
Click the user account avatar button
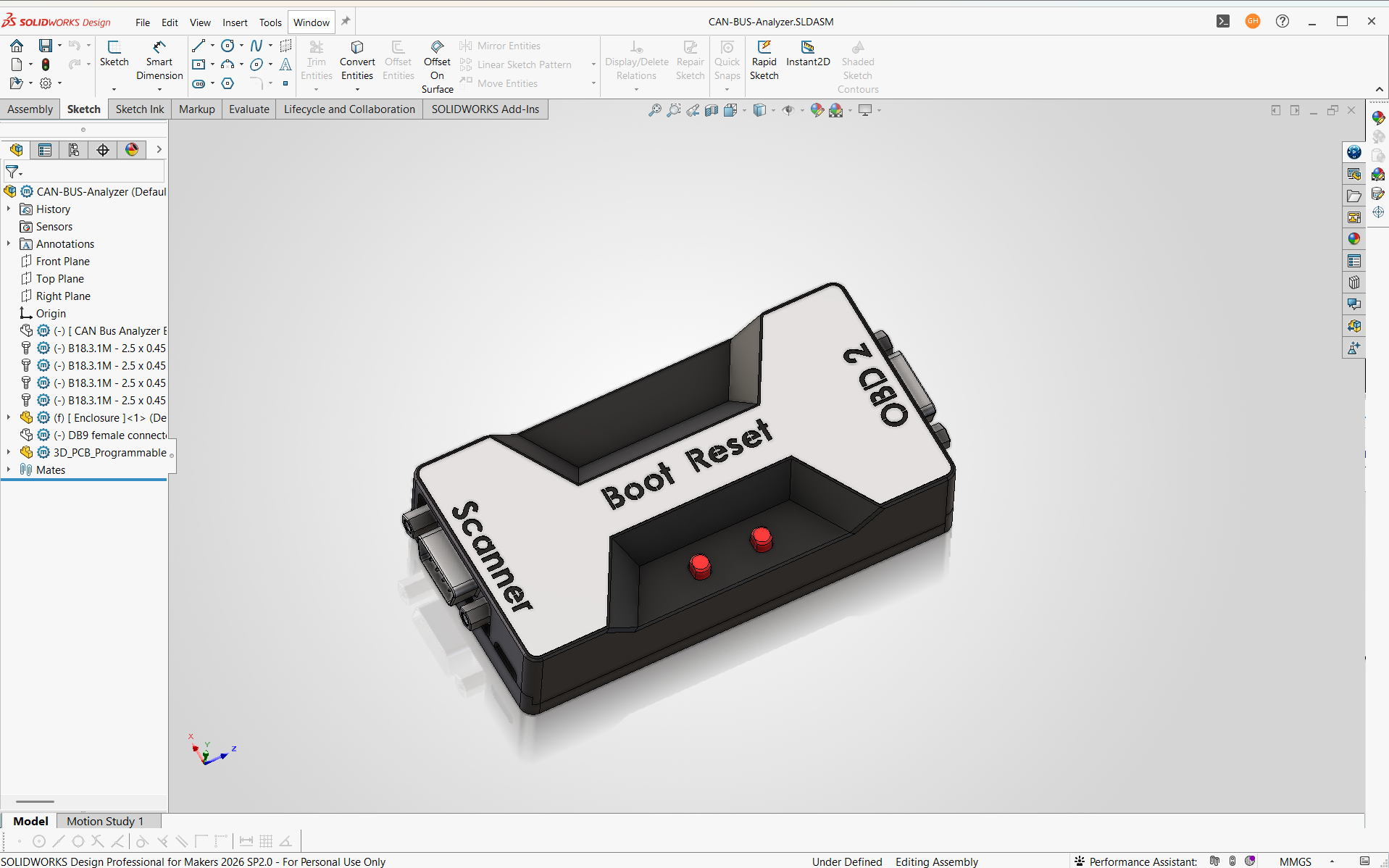[1253, 21]
